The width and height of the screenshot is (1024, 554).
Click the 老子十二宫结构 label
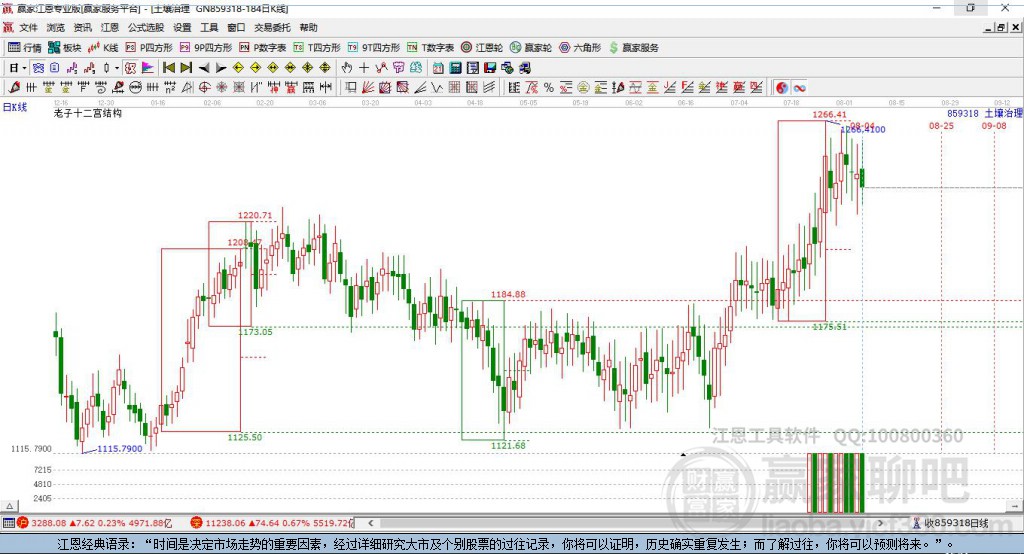click(88, 113)
